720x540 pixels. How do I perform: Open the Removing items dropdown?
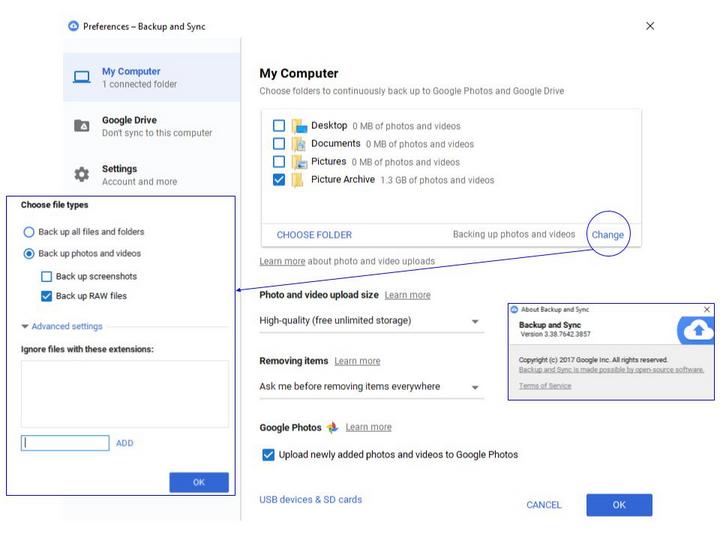click(x=371, y=387)
